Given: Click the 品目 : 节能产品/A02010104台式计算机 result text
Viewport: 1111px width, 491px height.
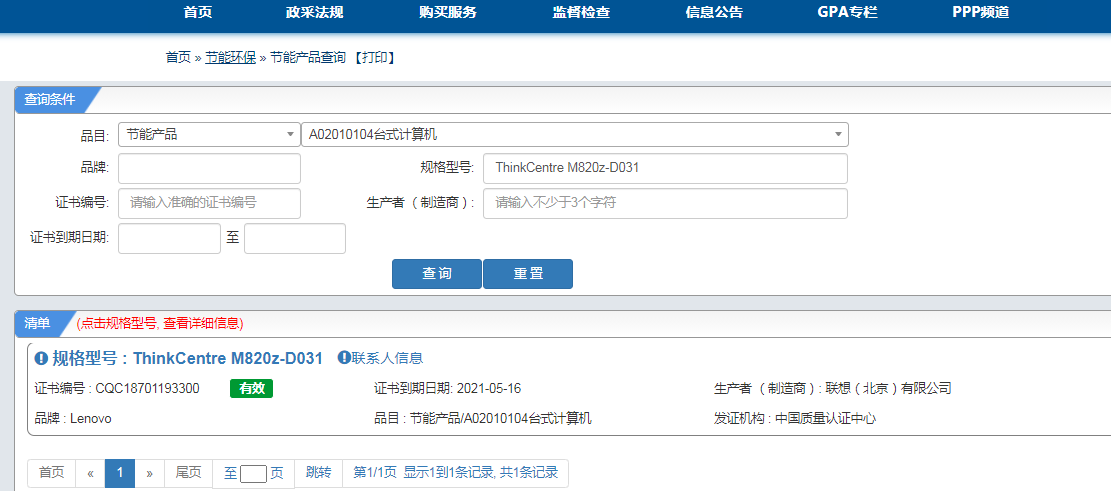Looking at the screenshot, I should coord(483,419).
